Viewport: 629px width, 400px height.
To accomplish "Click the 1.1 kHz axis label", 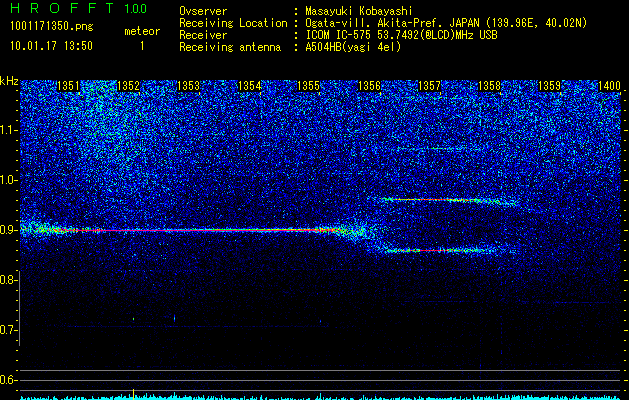I will click(9, 130).
